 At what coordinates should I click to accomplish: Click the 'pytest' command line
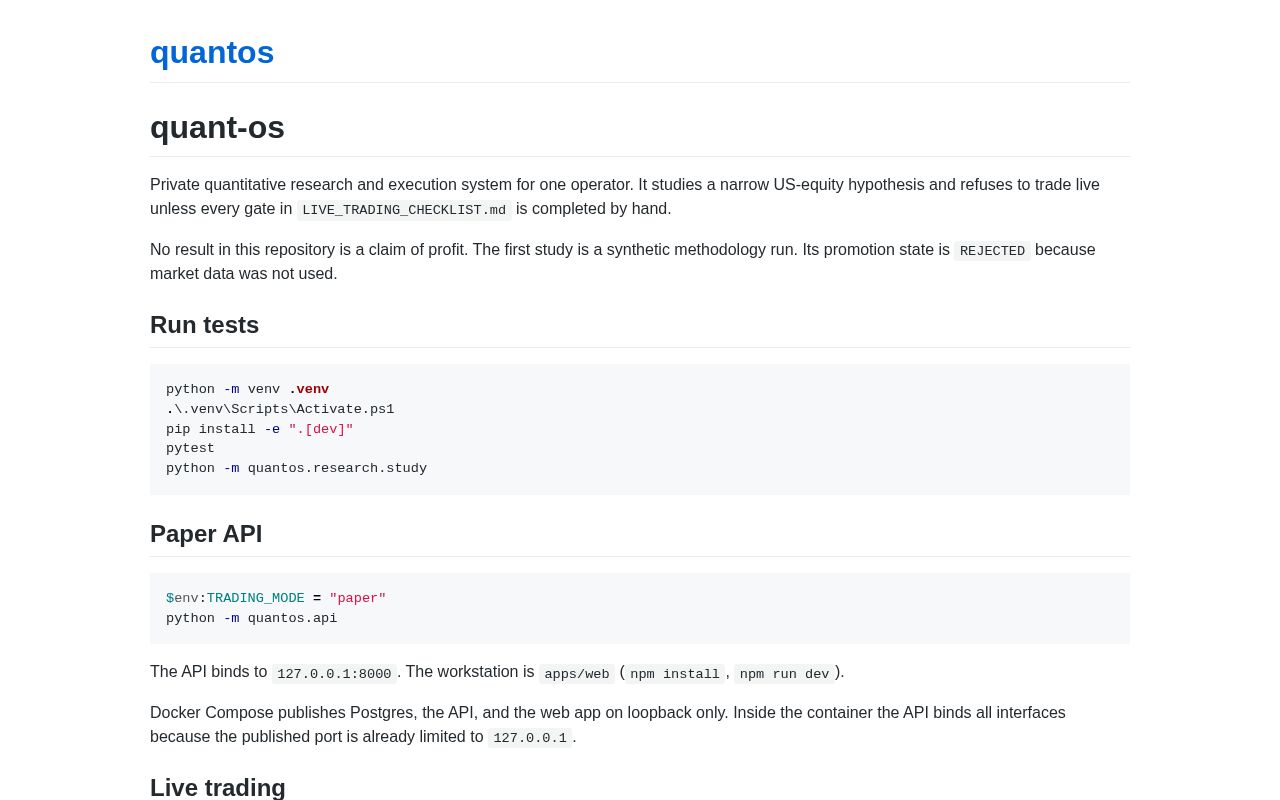[x=190, y=449]
